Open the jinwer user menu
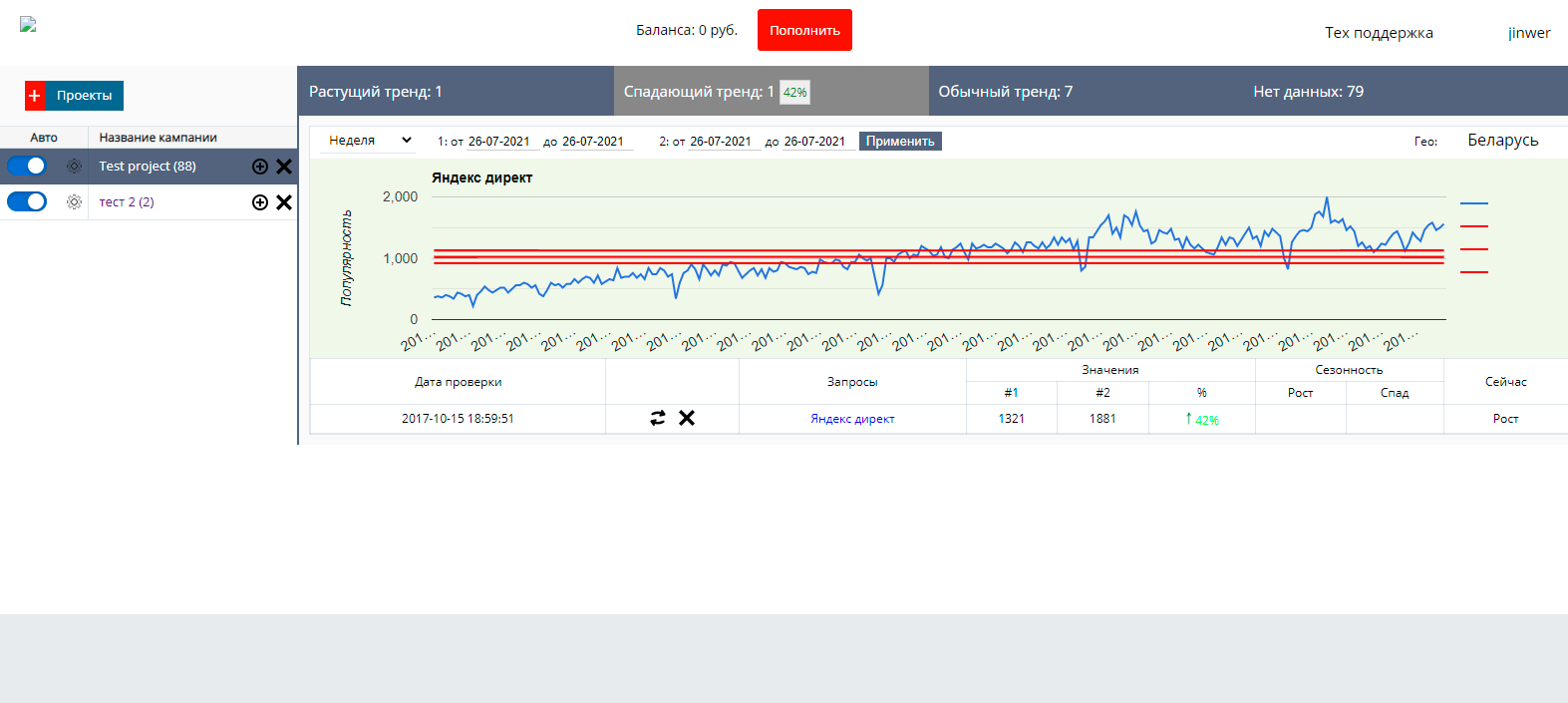 click(1528, 33)
